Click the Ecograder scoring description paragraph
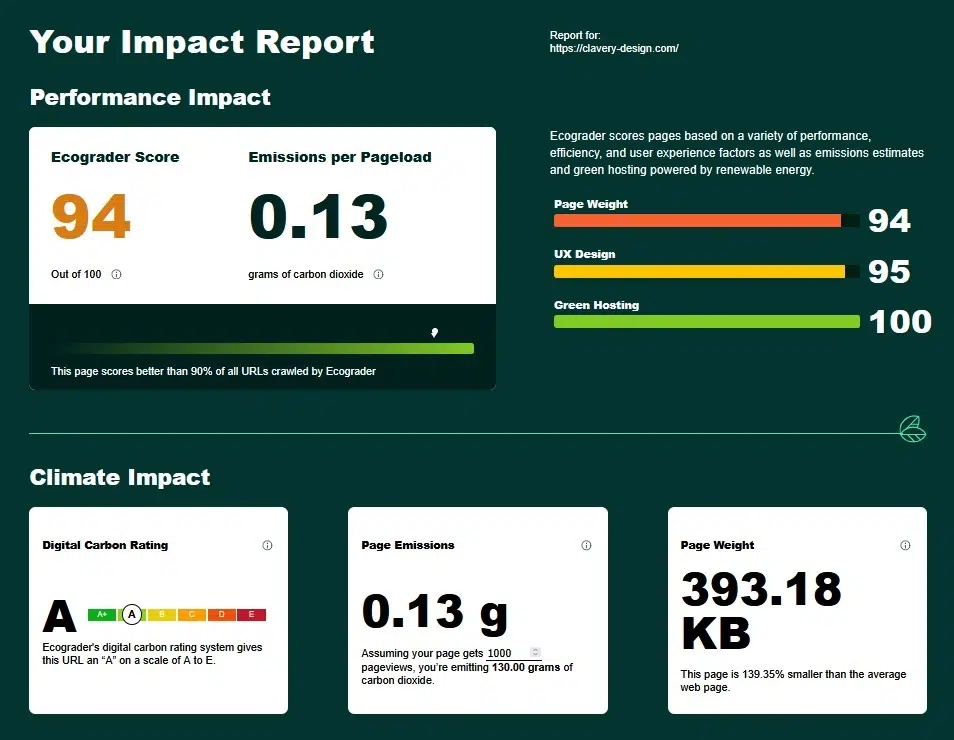 tap(737, 153)
